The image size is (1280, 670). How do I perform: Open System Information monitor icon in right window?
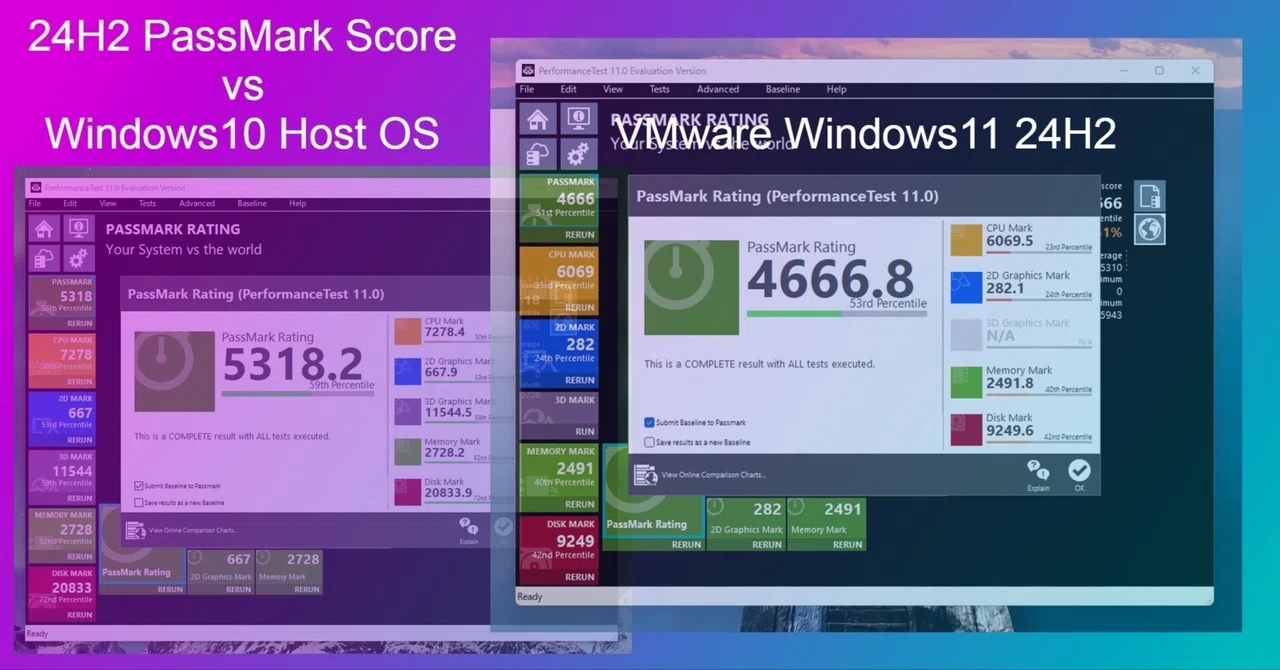(x=578, y=119)
